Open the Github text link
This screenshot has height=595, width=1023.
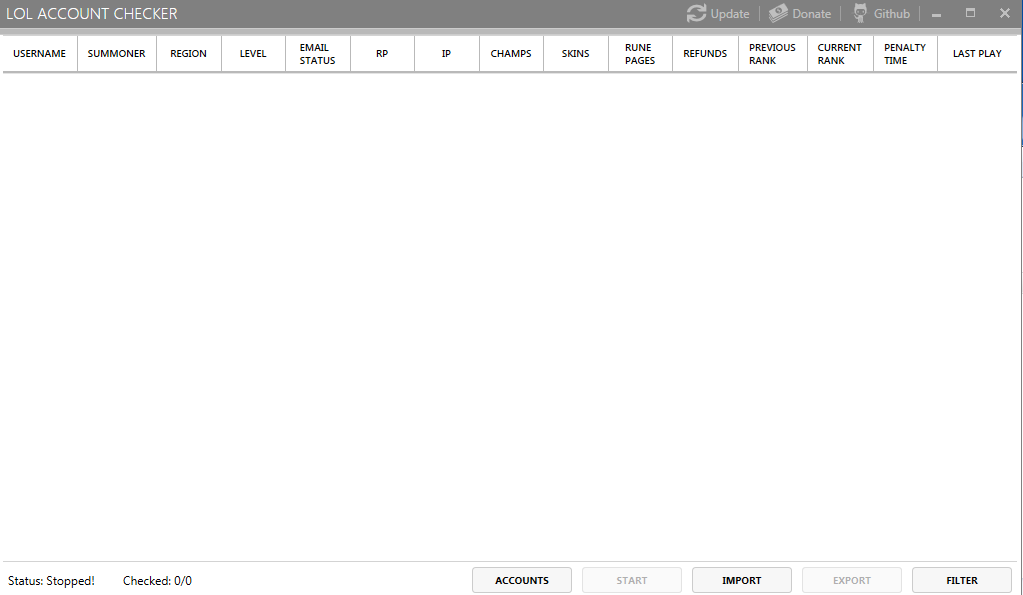(891, 14)
